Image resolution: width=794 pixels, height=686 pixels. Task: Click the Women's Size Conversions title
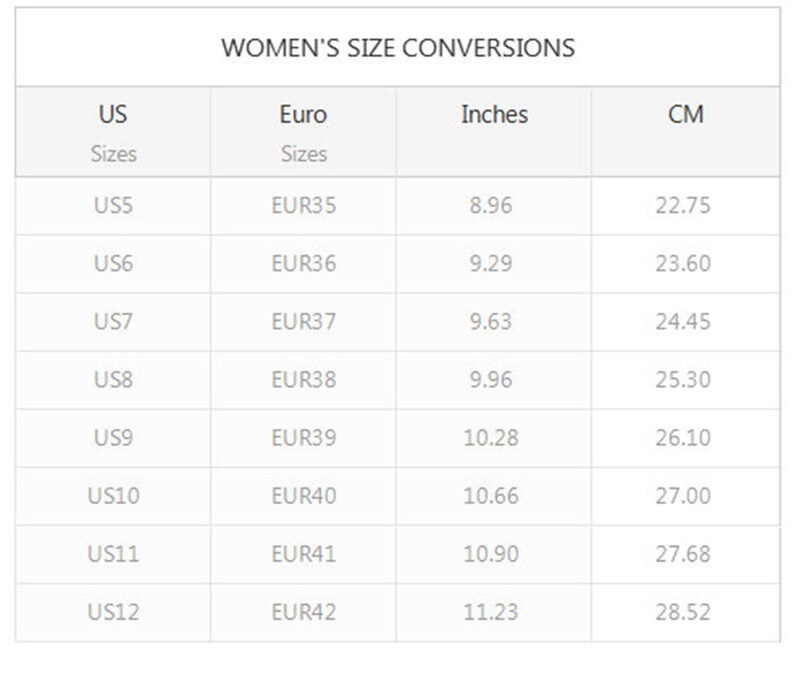pyautogui.click(x=398, y=48)
